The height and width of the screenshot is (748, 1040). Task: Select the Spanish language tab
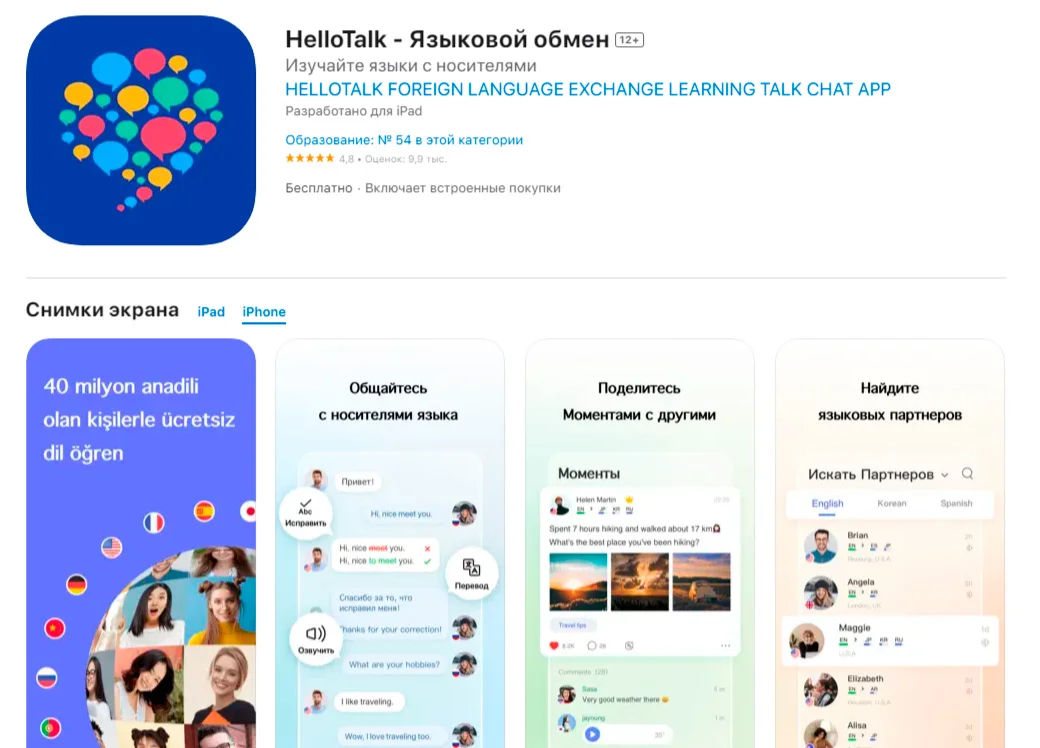(x=956, y=503)
